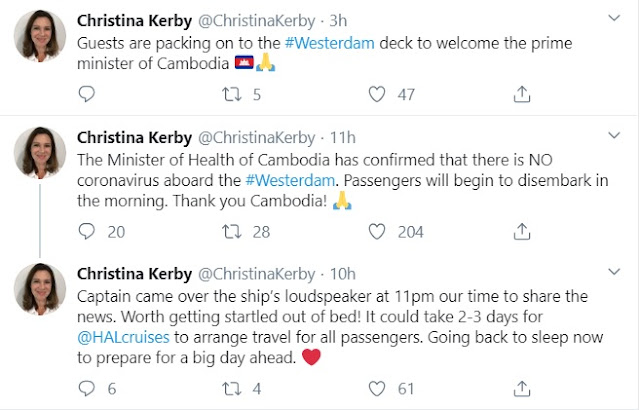Share the Minister of Health tweet
The width and height of the screenshot is (640, 410).
coord(521,232)
